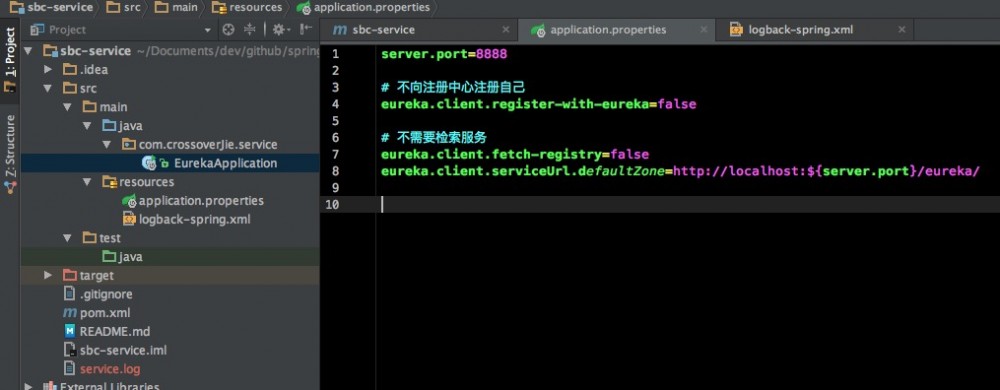Click the Project view icon beside Project label
Image resolution: width=1000 pixels, height=390 pixels.
click(x=38, y=29)
